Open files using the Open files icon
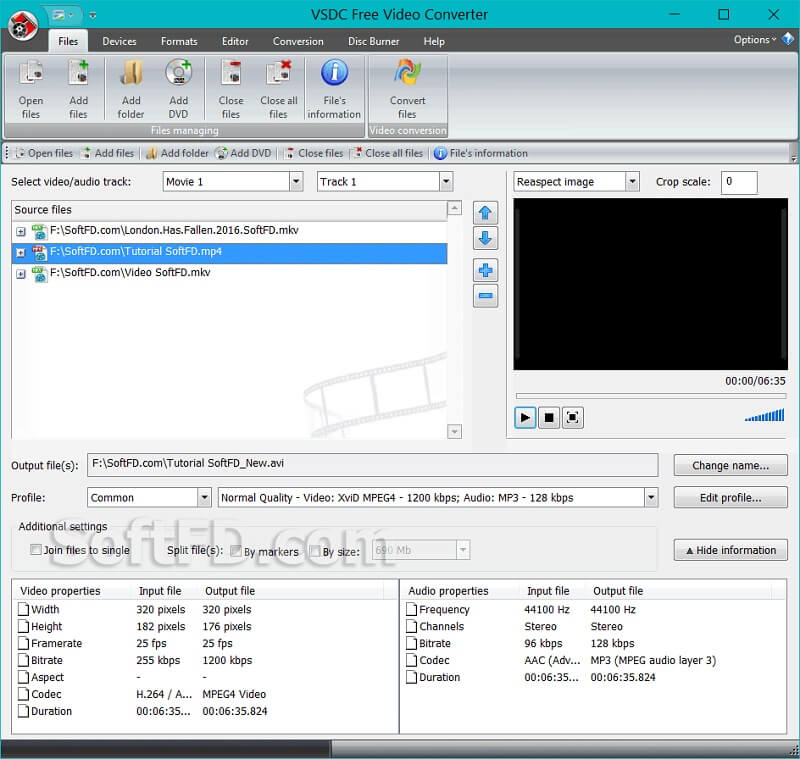The height and width of the screenshot is (759, 800). coord(30,88)
